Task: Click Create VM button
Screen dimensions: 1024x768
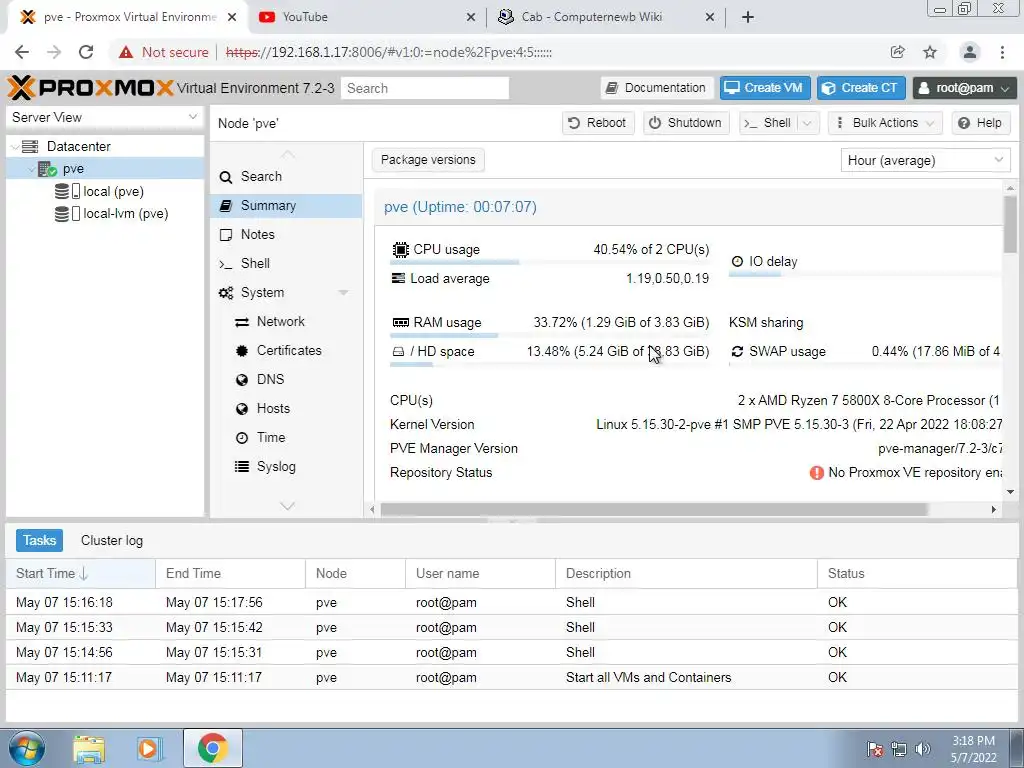Action: tap(765, 88)
